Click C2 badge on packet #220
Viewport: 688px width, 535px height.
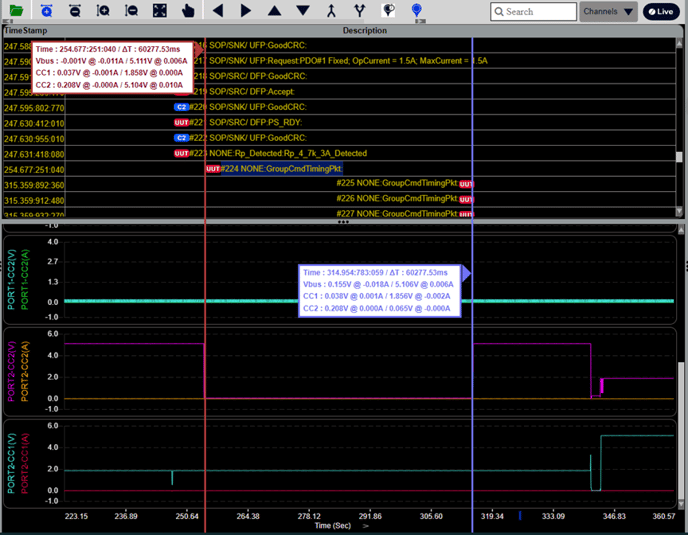pos(181,107)
